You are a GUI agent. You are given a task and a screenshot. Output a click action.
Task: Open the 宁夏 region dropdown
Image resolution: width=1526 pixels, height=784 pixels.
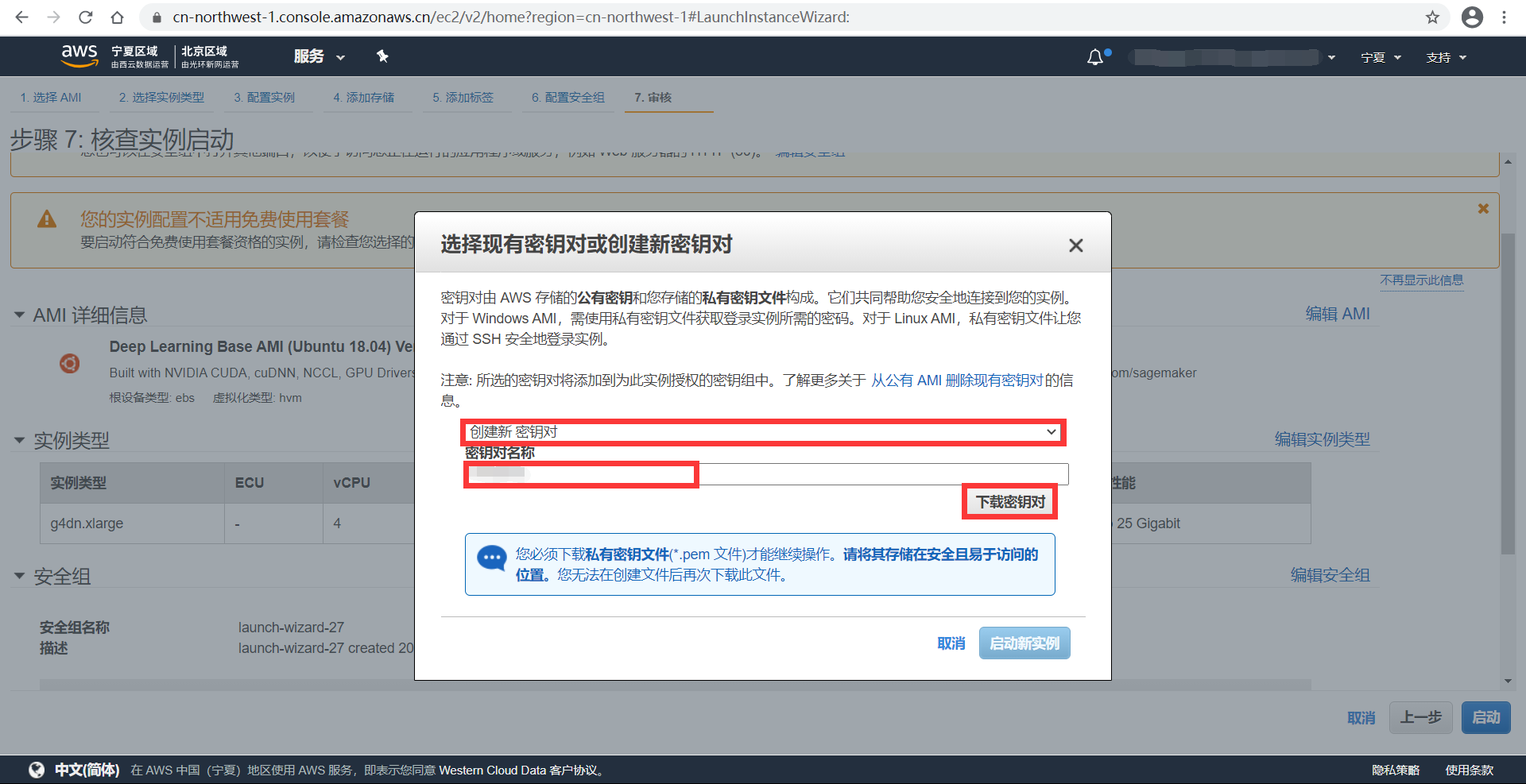[1381, 56]
